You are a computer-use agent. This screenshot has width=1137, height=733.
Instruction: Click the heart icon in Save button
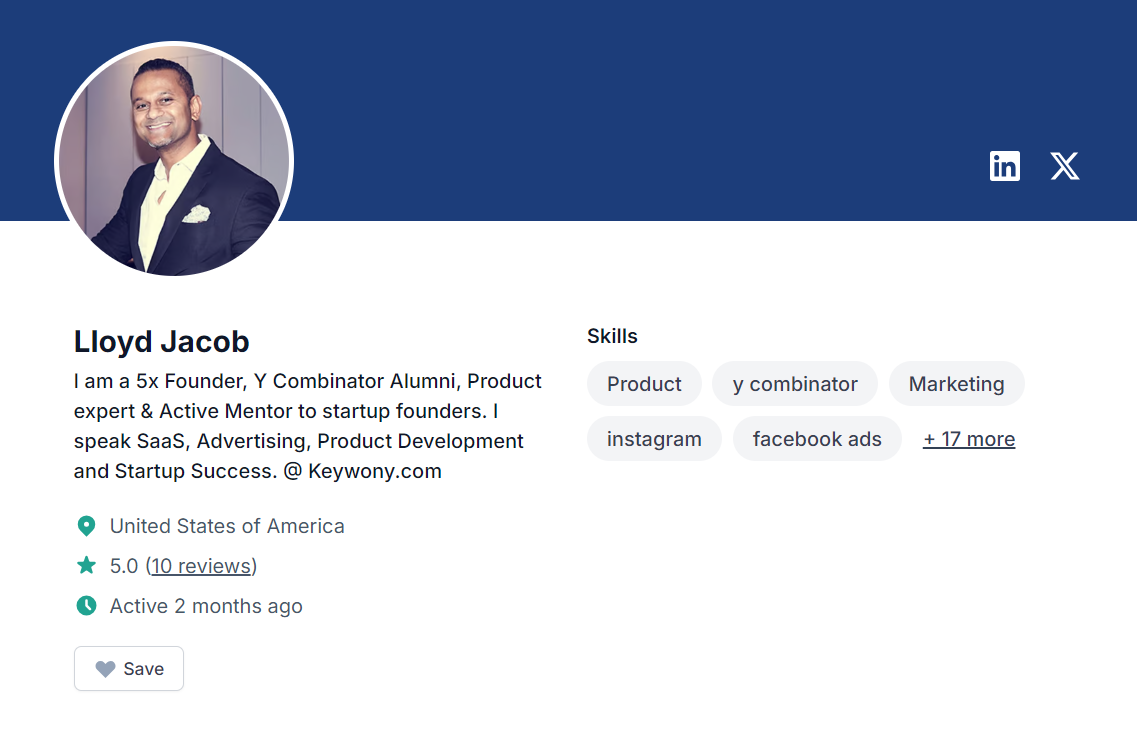(105, 668)
